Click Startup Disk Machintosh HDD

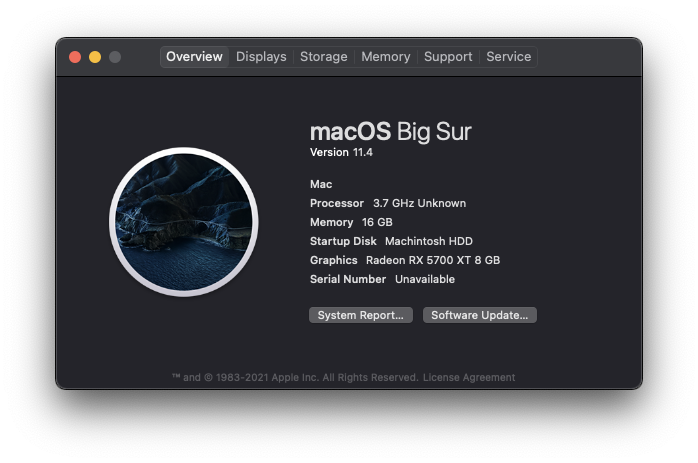(391, 241)
